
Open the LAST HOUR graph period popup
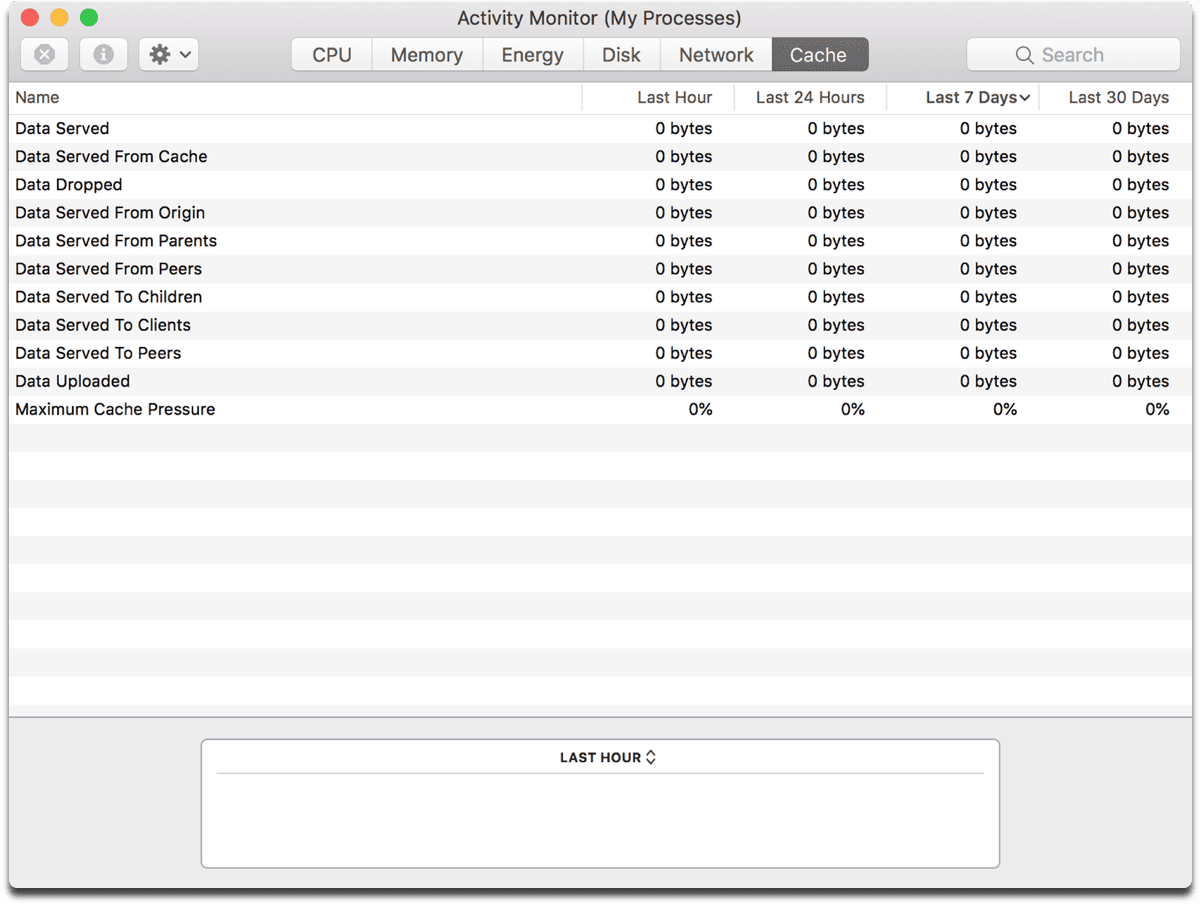(608, 757)
